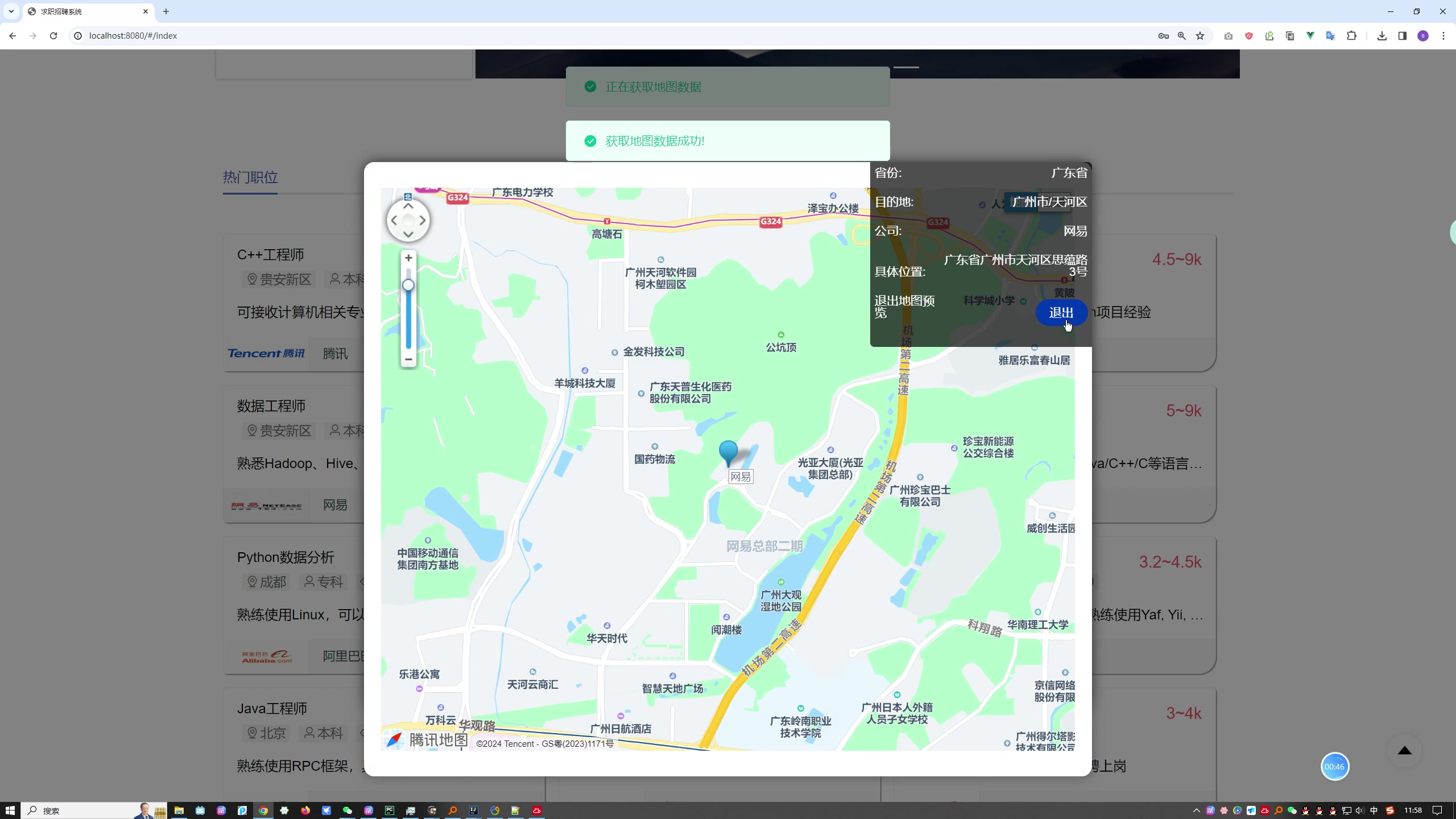
Task: Dismiss the 获取地图数据成功 success notification
Action: tap(728, 140)
